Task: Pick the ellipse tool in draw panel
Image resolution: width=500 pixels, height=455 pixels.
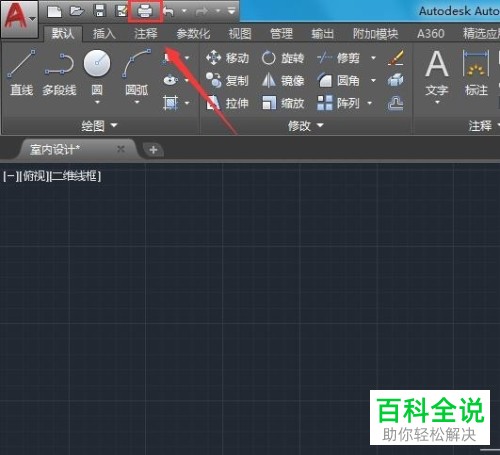Action: coord(171,80)
